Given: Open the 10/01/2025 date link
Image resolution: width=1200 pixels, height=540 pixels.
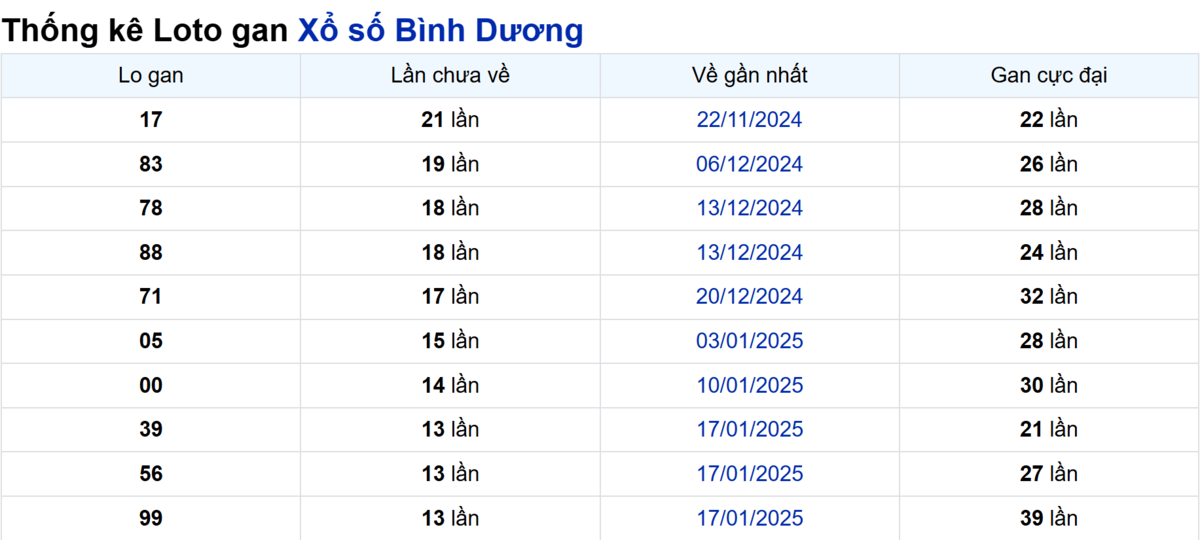Looking at the screenshot, I should click(749, 385).
